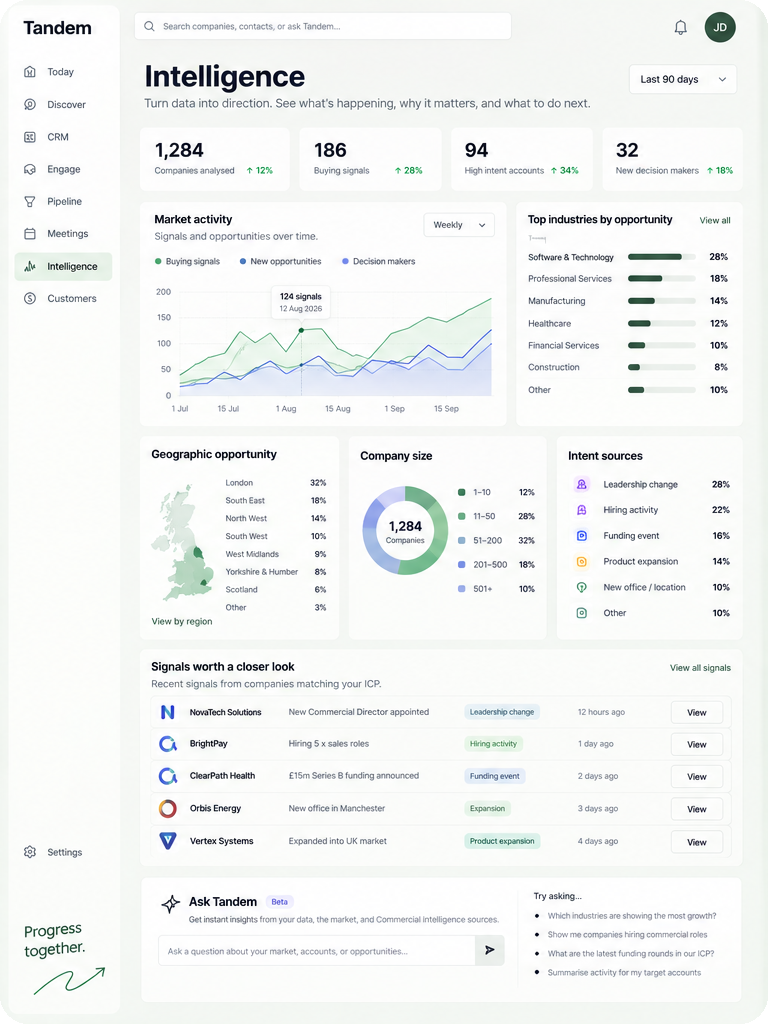Click the Ask Tandem sparkle icon
The height and width of the screenshot is (1024, 768).
(170, 904)
